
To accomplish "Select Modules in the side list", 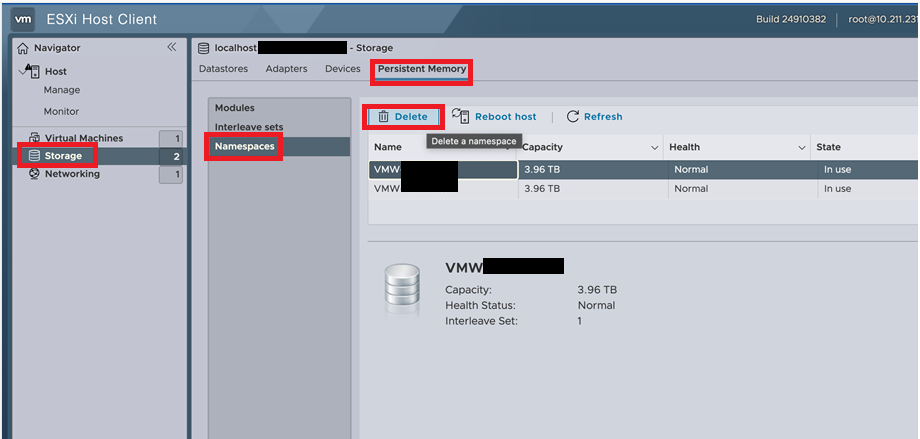I will pos(235,108).
